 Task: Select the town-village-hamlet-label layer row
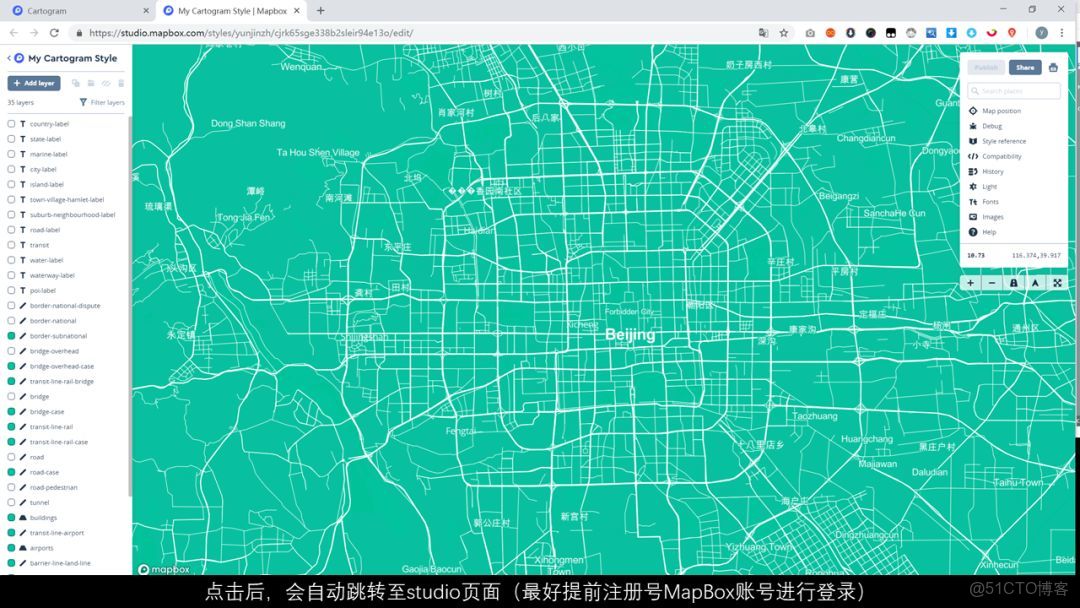coord(66,200)
